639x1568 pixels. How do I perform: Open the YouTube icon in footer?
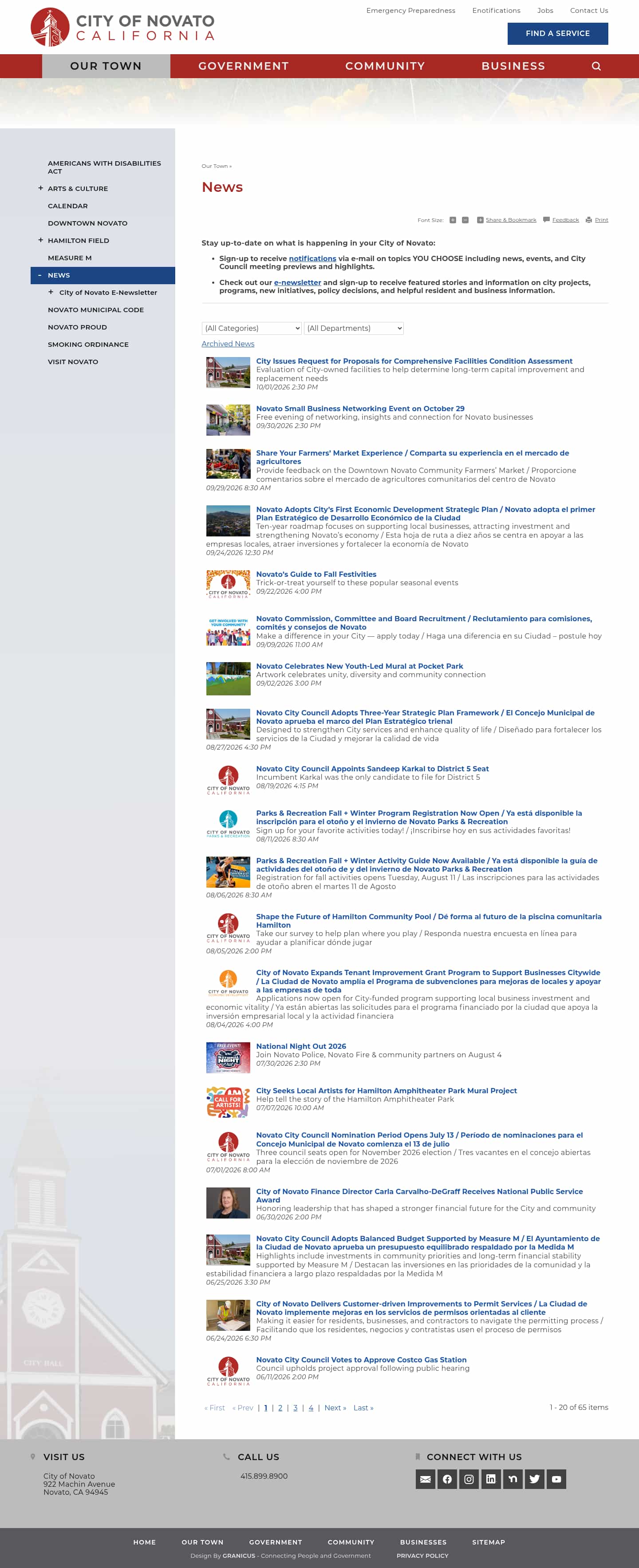coord(556,1479)
